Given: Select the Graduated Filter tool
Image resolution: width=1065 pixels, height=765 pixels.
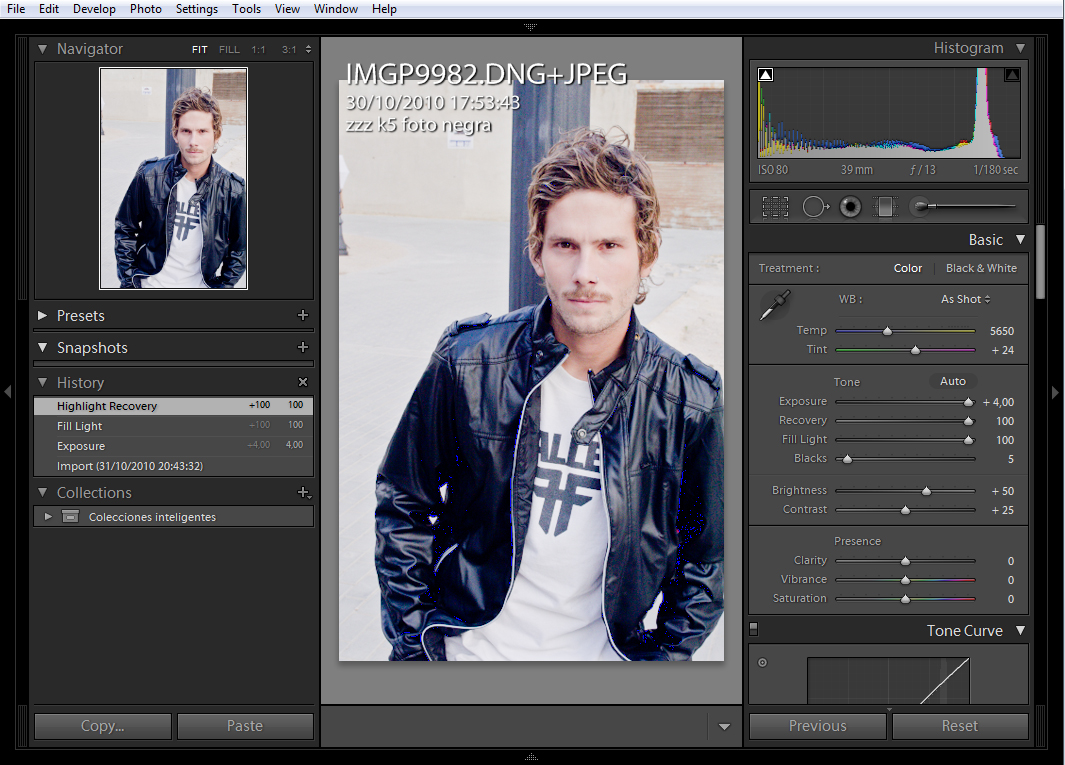Looking at the screenshot, I should (885, 207).
